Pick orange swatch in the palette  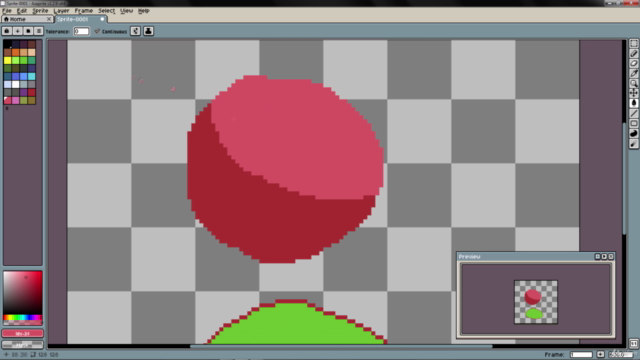[16, 52]
